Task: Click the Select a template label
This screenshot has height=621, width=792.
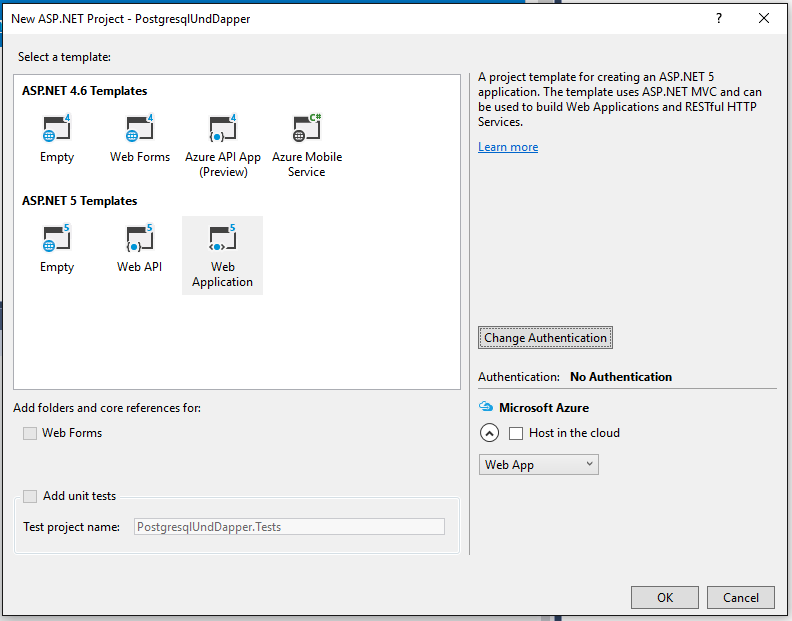Action: click(x=64, y=57)
